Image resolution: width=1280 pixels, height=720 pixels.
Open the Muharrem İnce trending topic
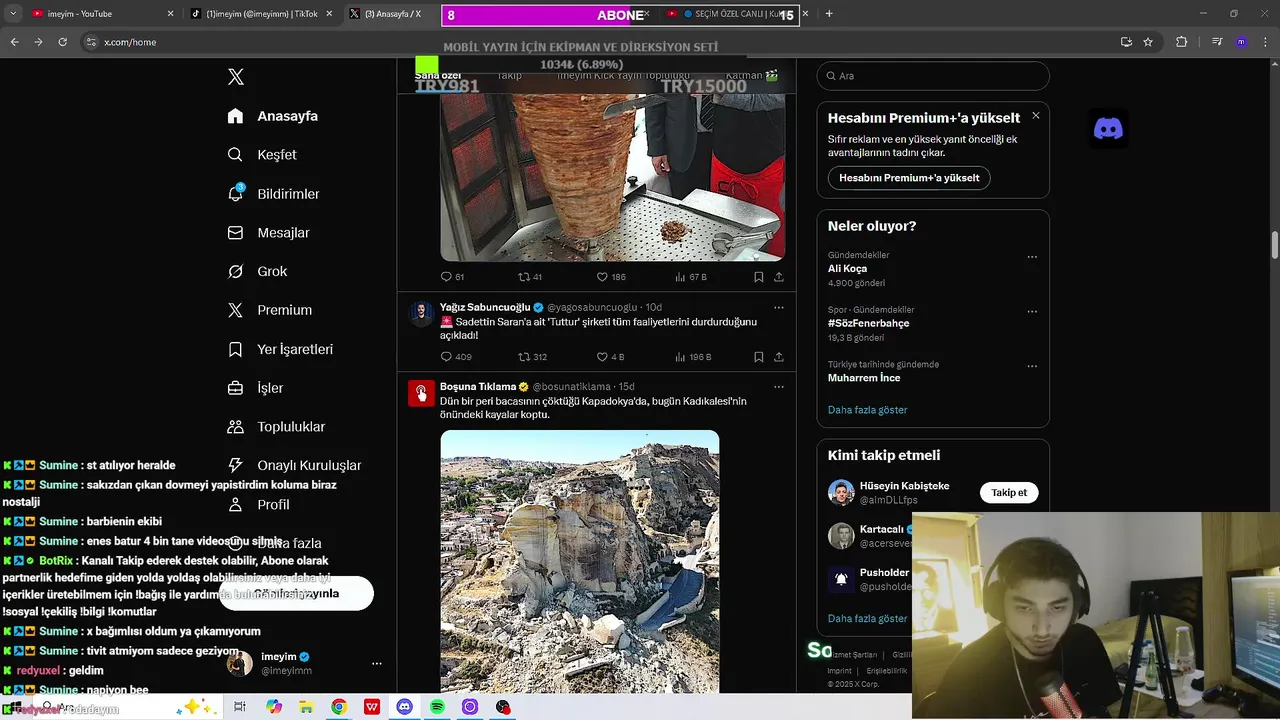pyautogui.click(x=864, y=378)
